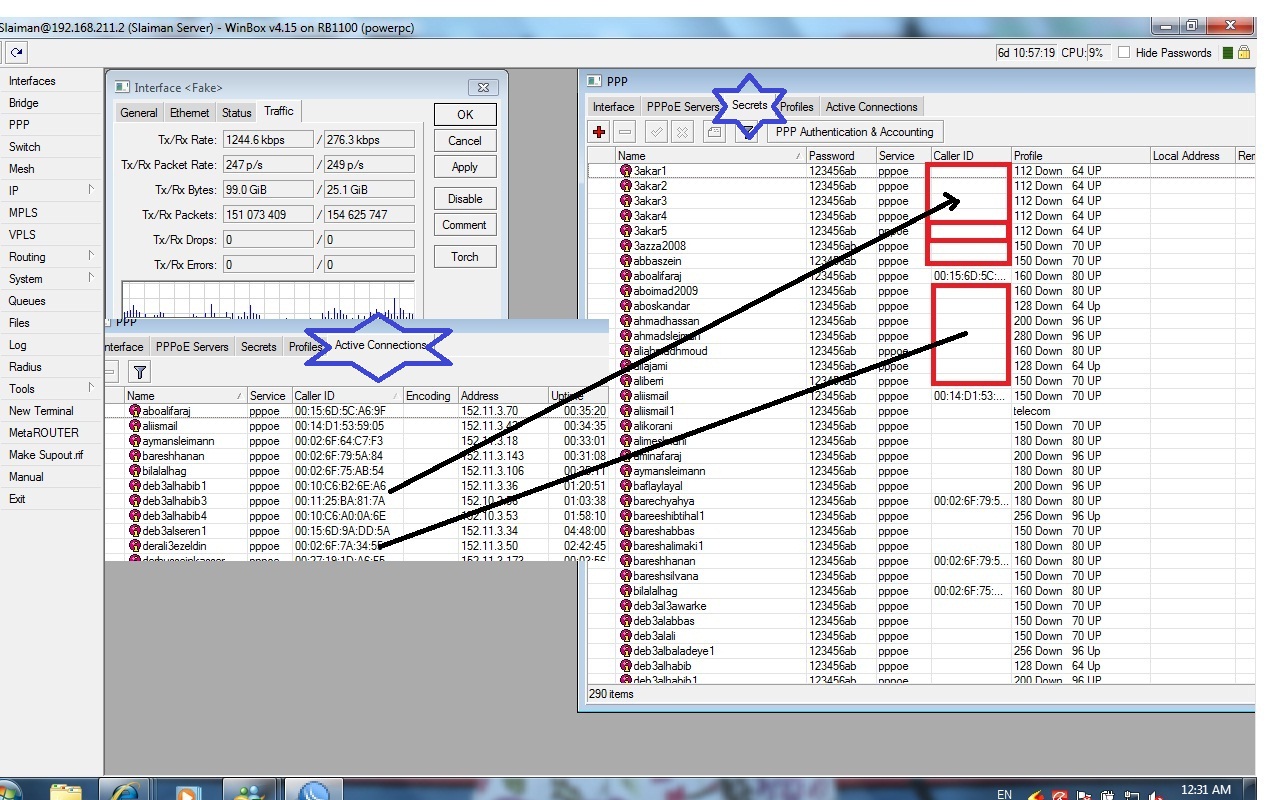Click the 12:31 AM taskbar clock

(1206, 790)
